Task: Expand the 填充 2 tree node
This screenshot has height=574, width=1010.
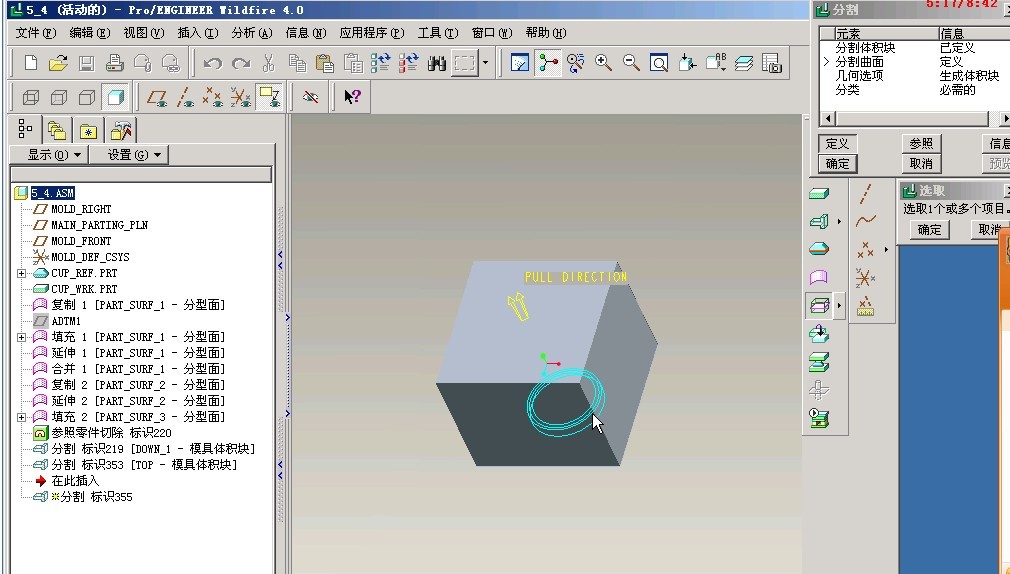Action: tap(21, 417)
